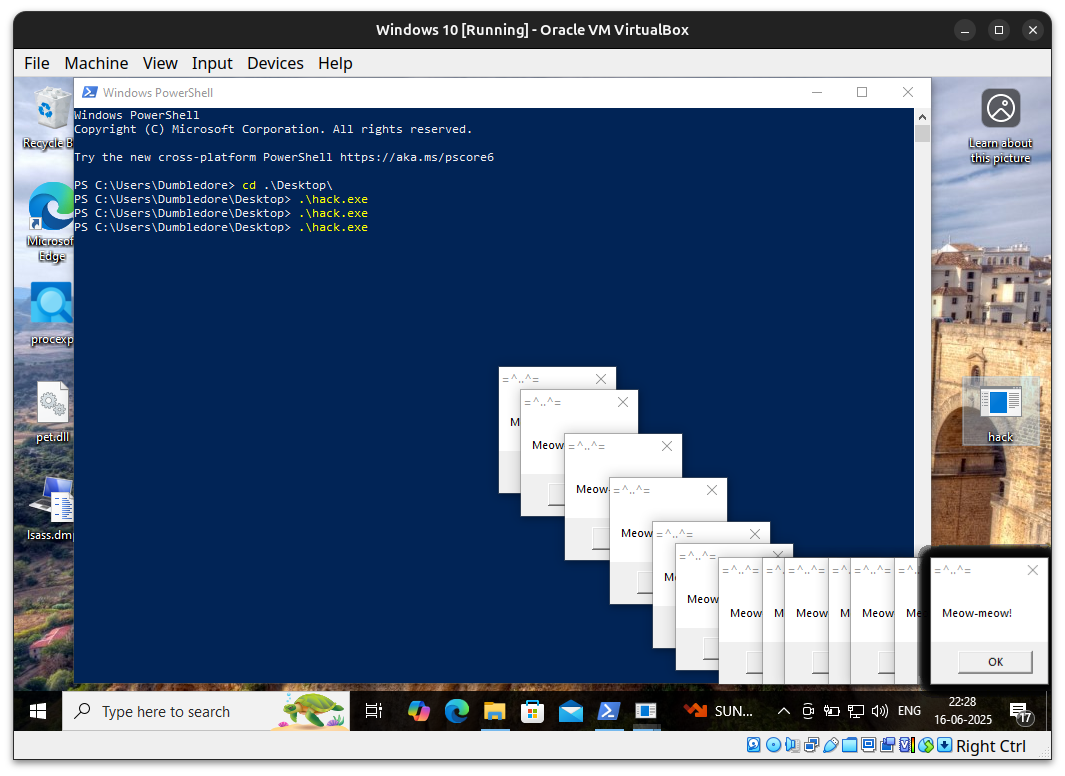
Task: Click the virtualization V indicator in VirtualBox status bar
Action: pos(906,745)
